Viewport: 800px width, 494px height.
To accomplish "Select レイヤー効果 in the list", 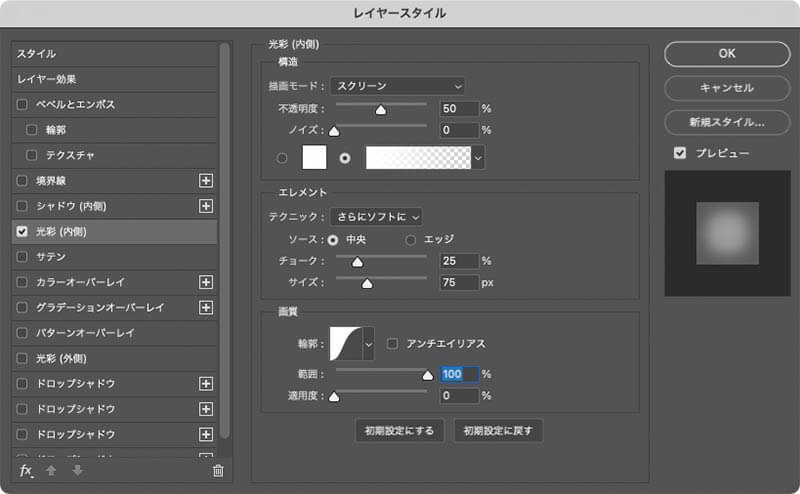I will point(114,79).
